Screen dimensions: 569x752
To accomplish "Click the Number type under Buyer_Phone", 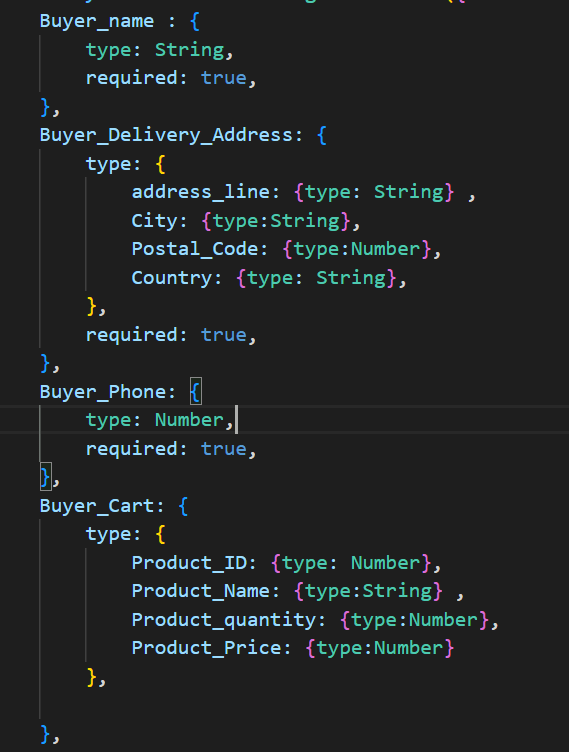I will (x=189, y=420).
